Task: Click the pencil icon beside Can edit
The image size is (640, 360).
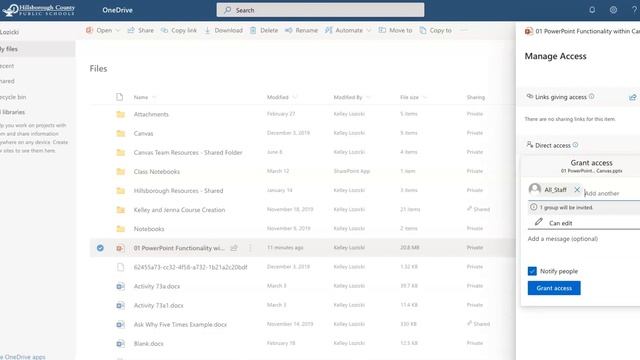Action: 539,222
